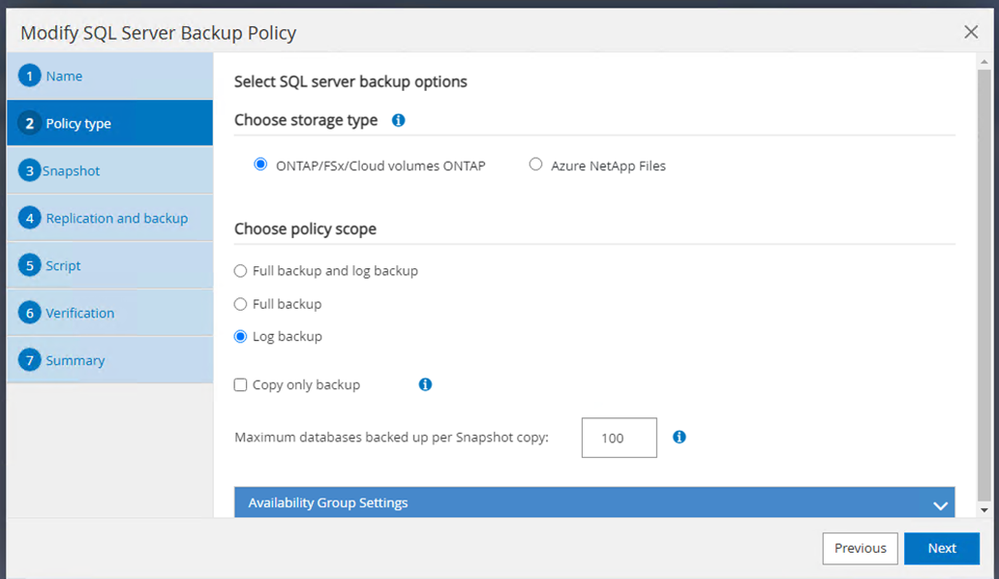
Task: Open the Snapshot step in the wizard
Action: 71,171
